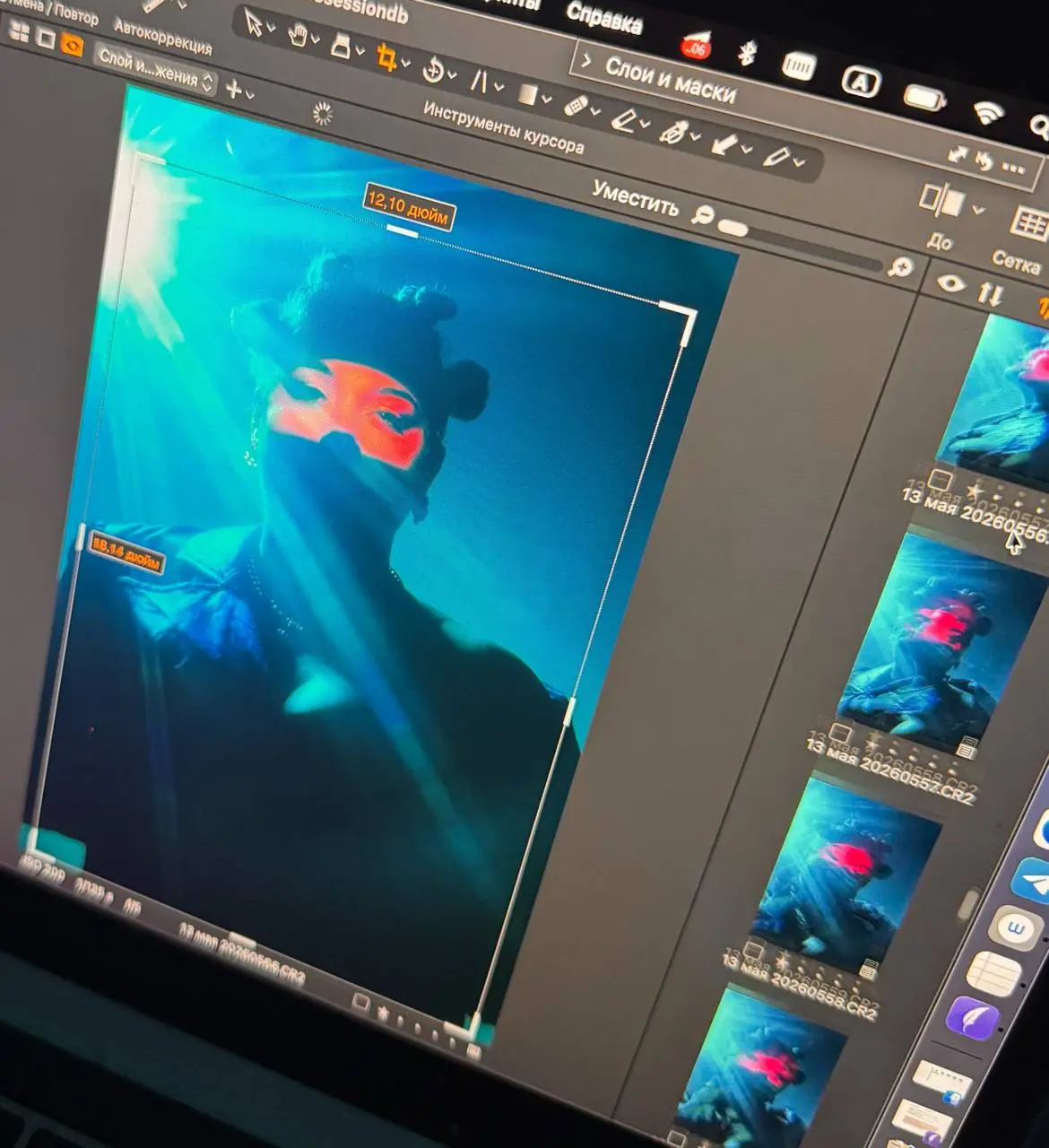
Task: Click the reset arrow in Слои и маски panel
Action: 984,161
